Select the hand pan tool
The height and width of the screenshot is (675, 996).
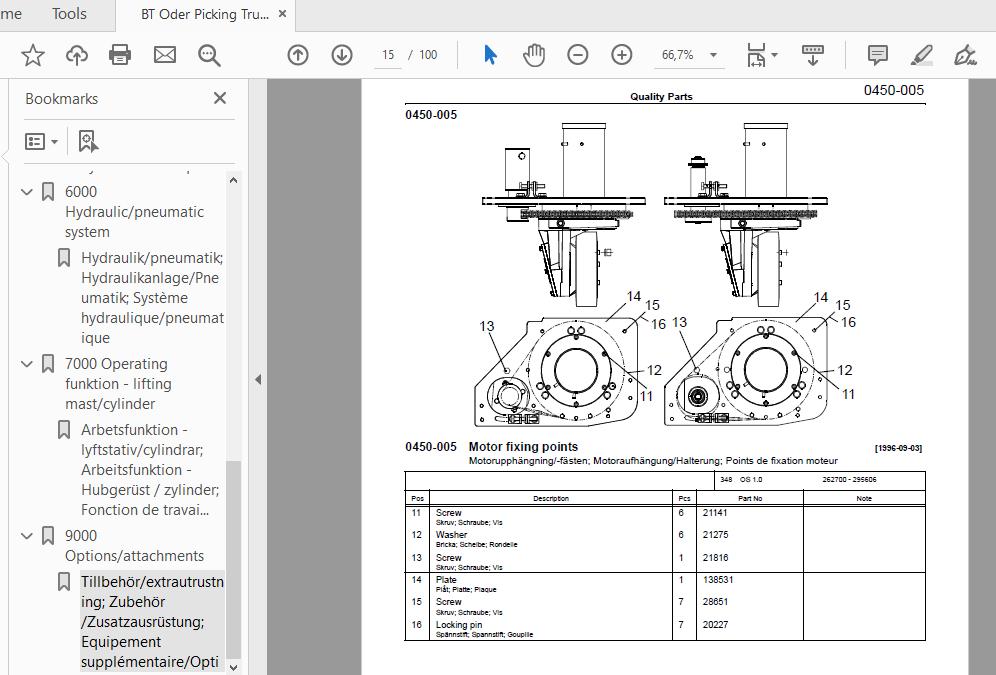coord(534,55)
